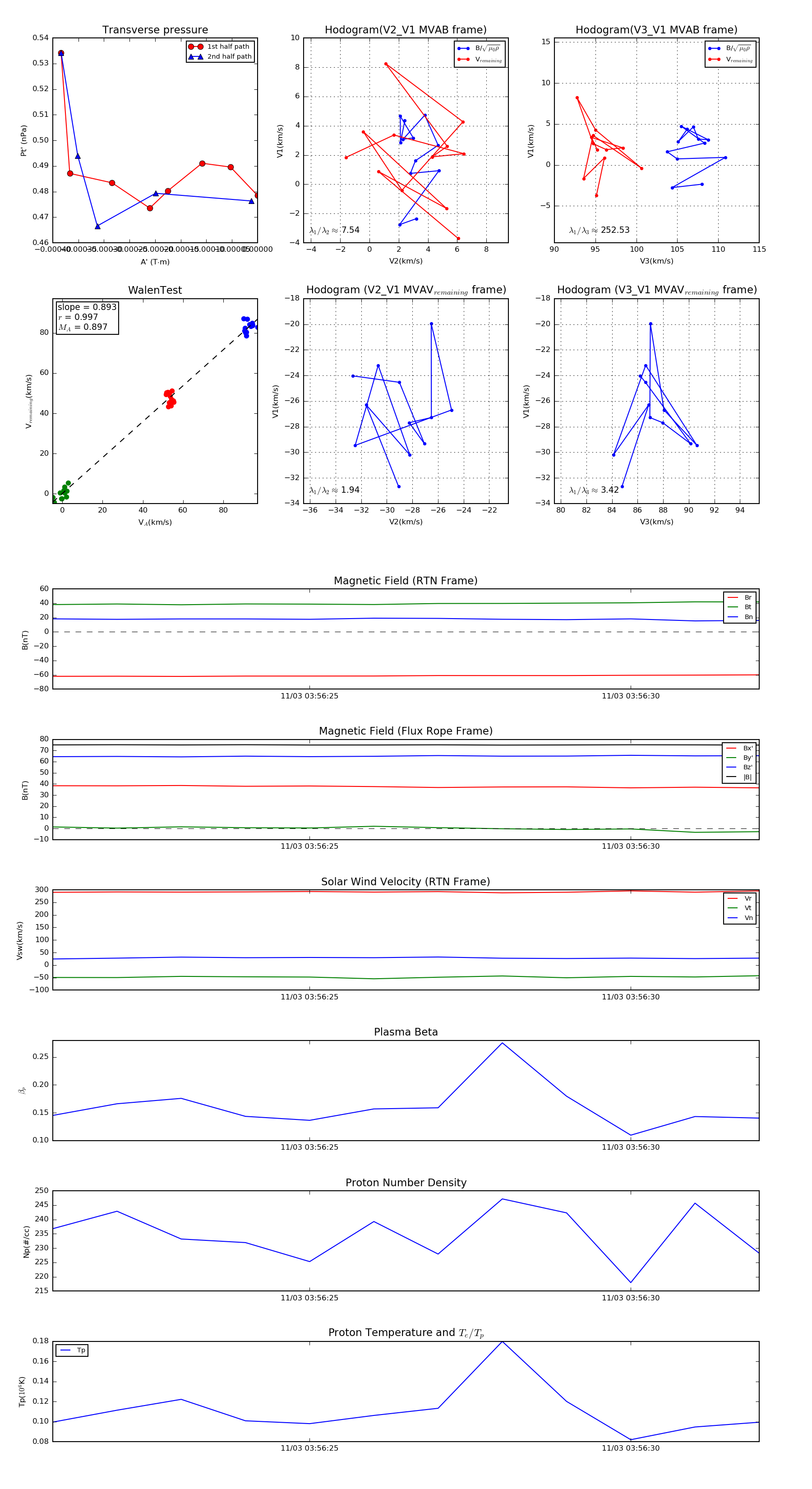
Task: Click the By' legend entry
Action: [x=740, y=758]
